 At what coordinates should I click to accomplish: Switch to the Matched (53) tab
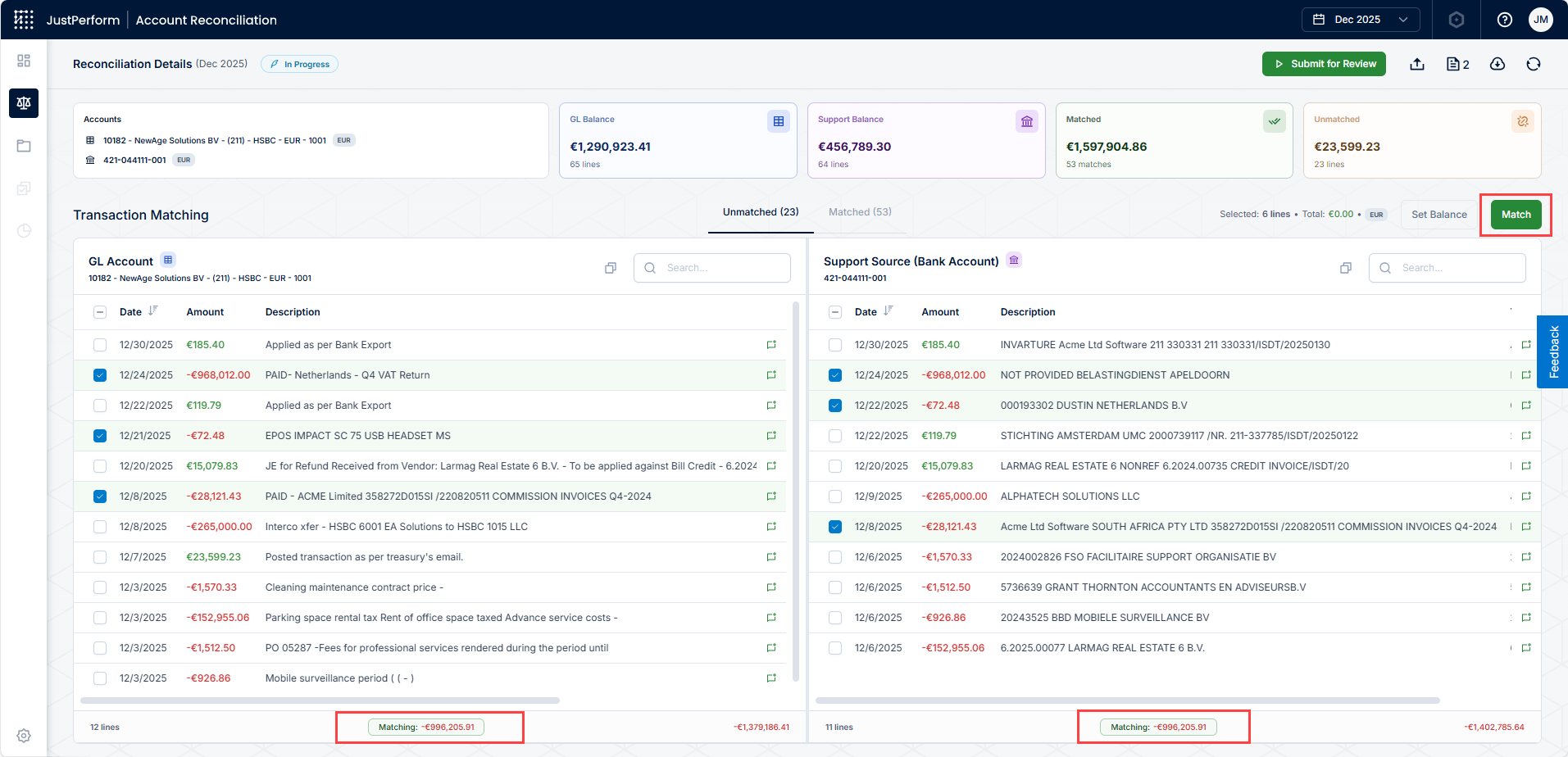860,212
